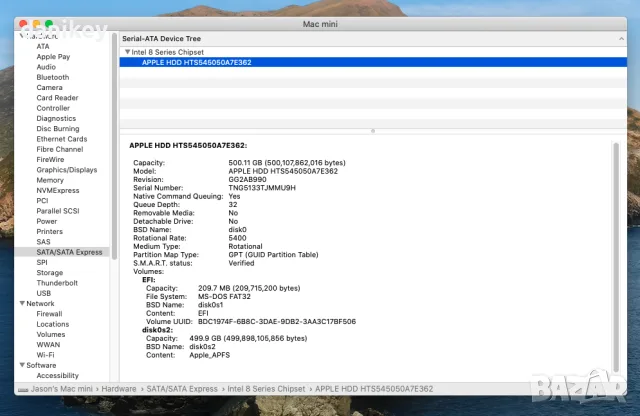Click GPT (GUID Partition Table) value
640x416 pixels.
[x=273, y=255]
